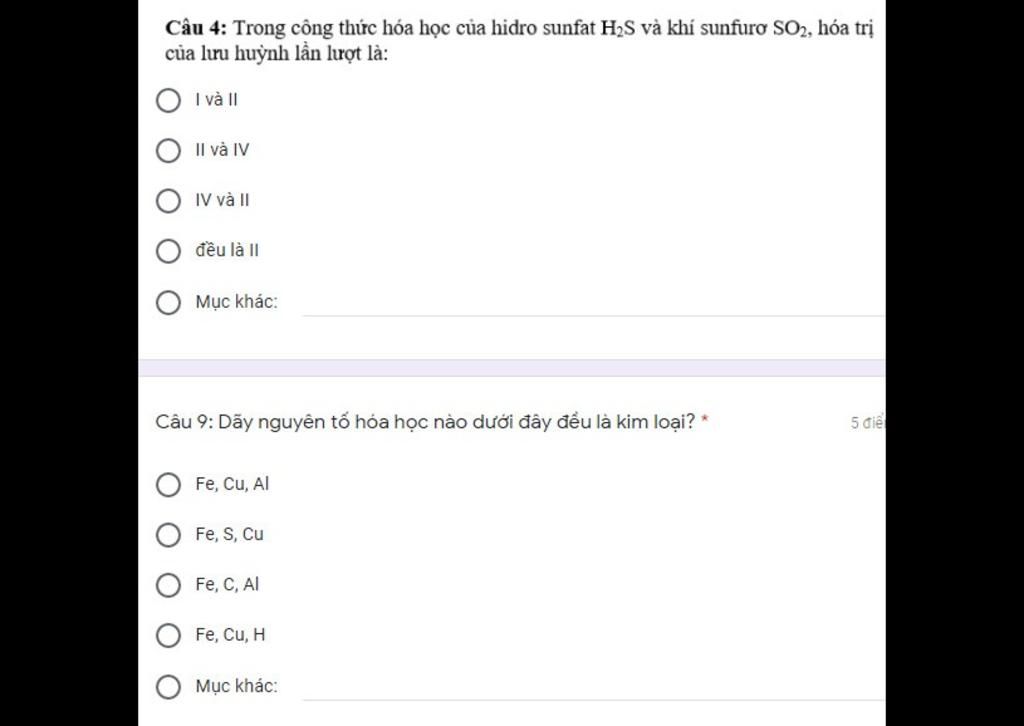
Task: Click the bold 'Câu 4:' heading label
Action: click(196, 29)
